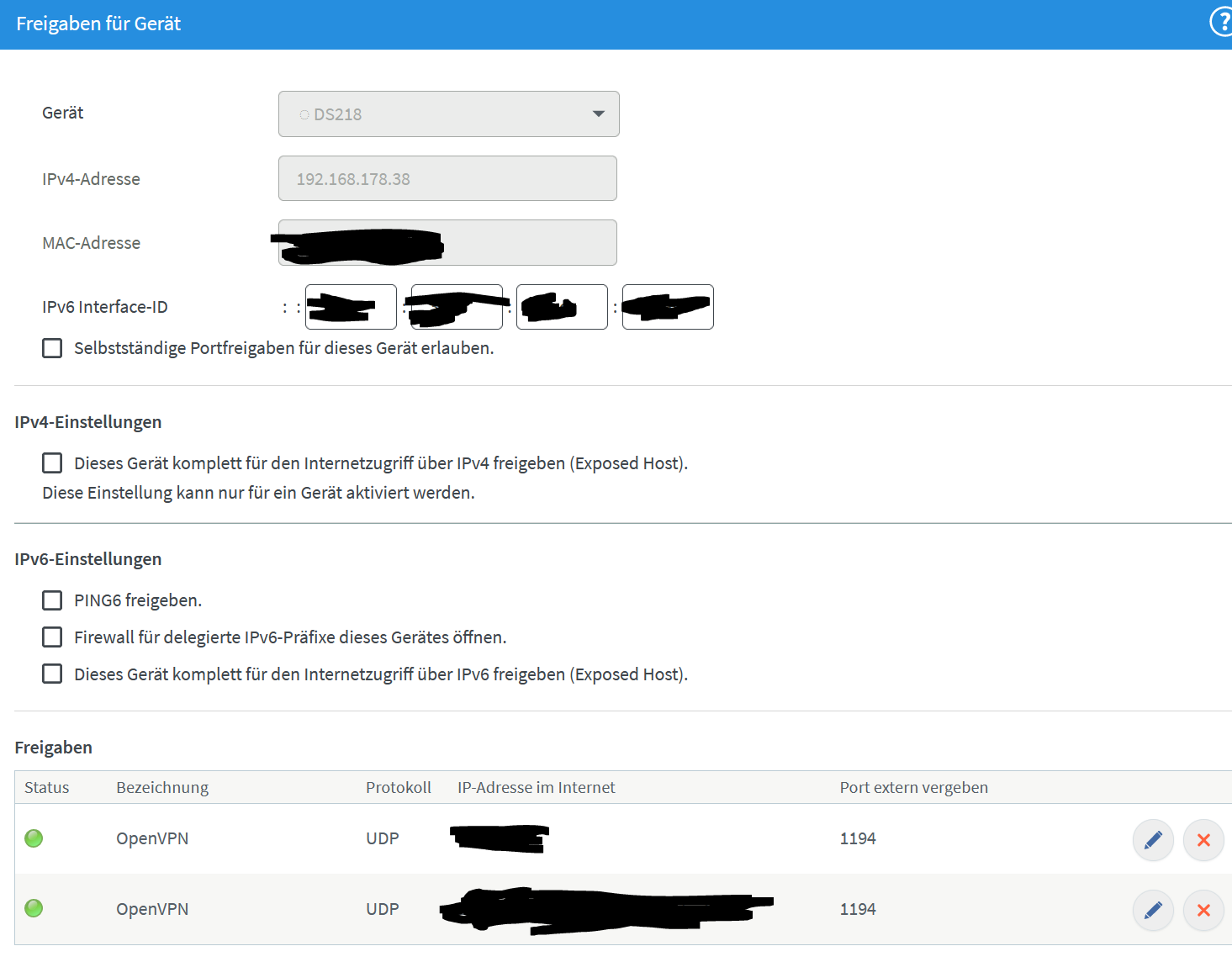The height and width of the screenshot is (962, 1232).
Task: Click the MAC-Adresse input field
Action: (x=447, y=242)
